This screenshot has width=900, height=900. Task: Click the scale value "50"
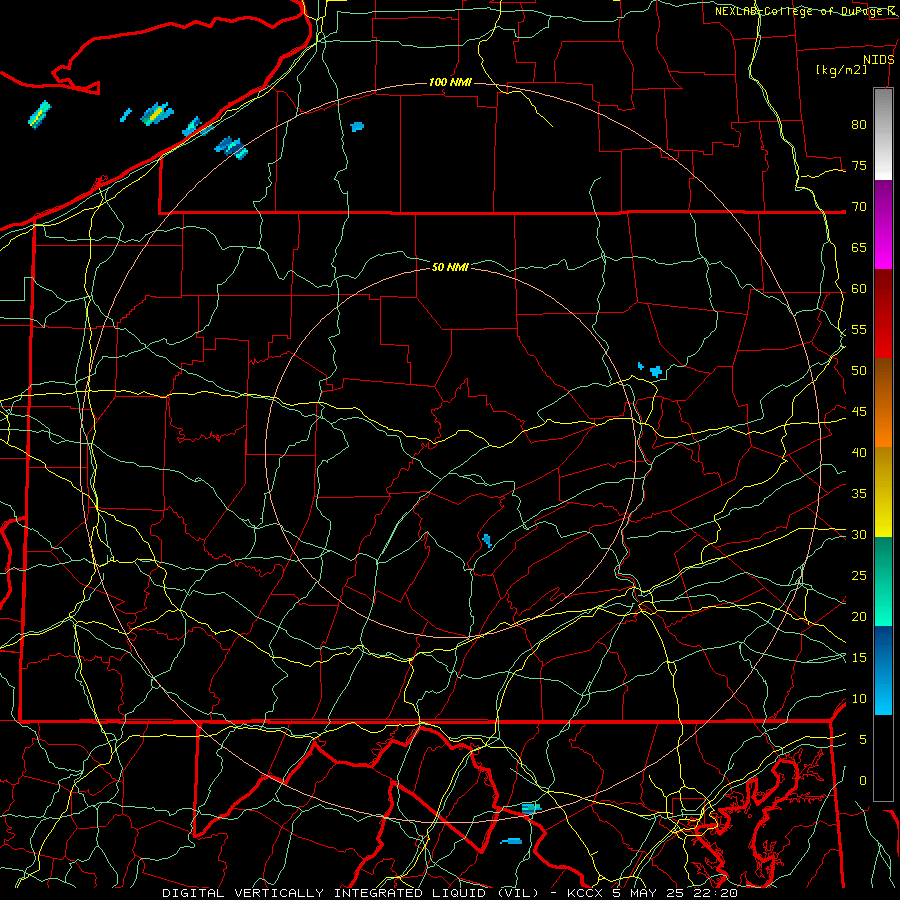(x=859, y=371)
